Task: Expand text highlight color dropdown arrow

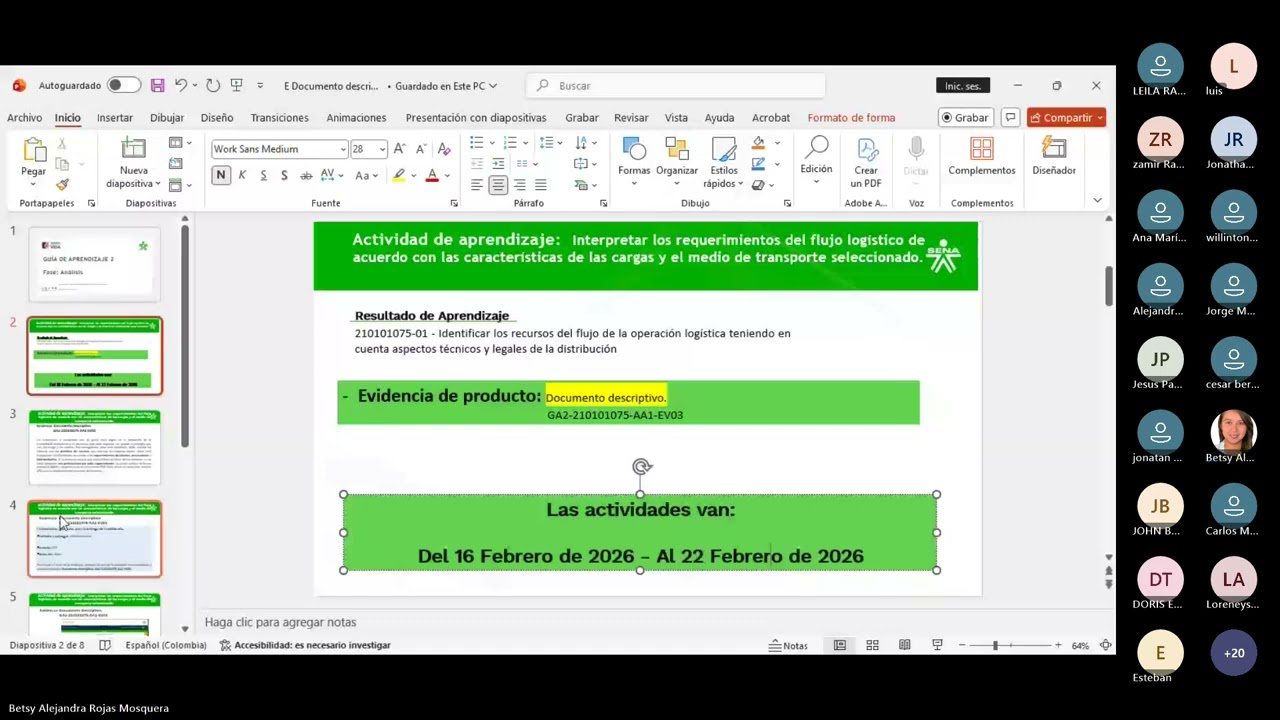Action: pyautogui.click(x=414, y=175)
